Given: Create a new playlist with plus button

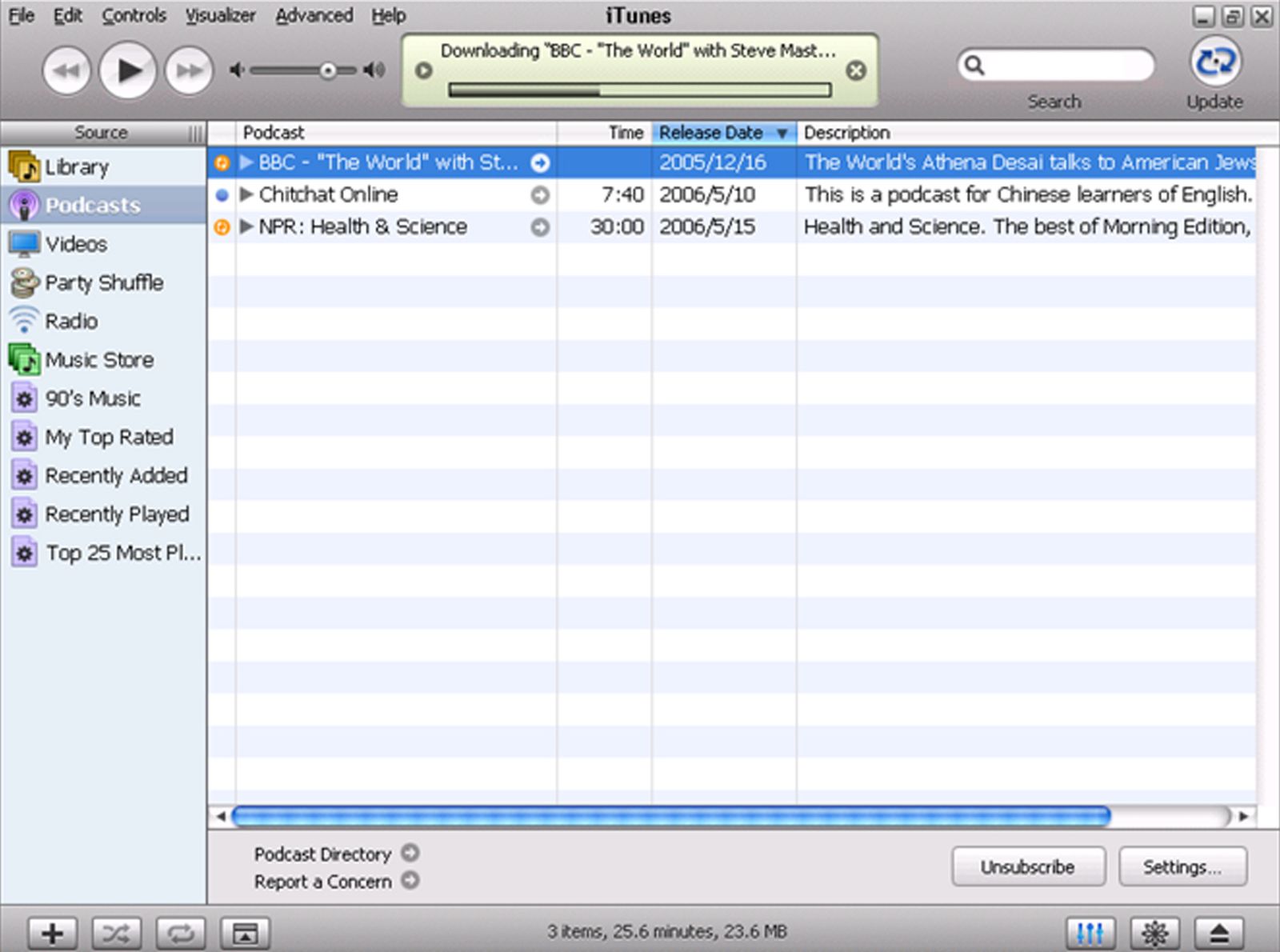Looking at the screenshot, I should (53, 933).
